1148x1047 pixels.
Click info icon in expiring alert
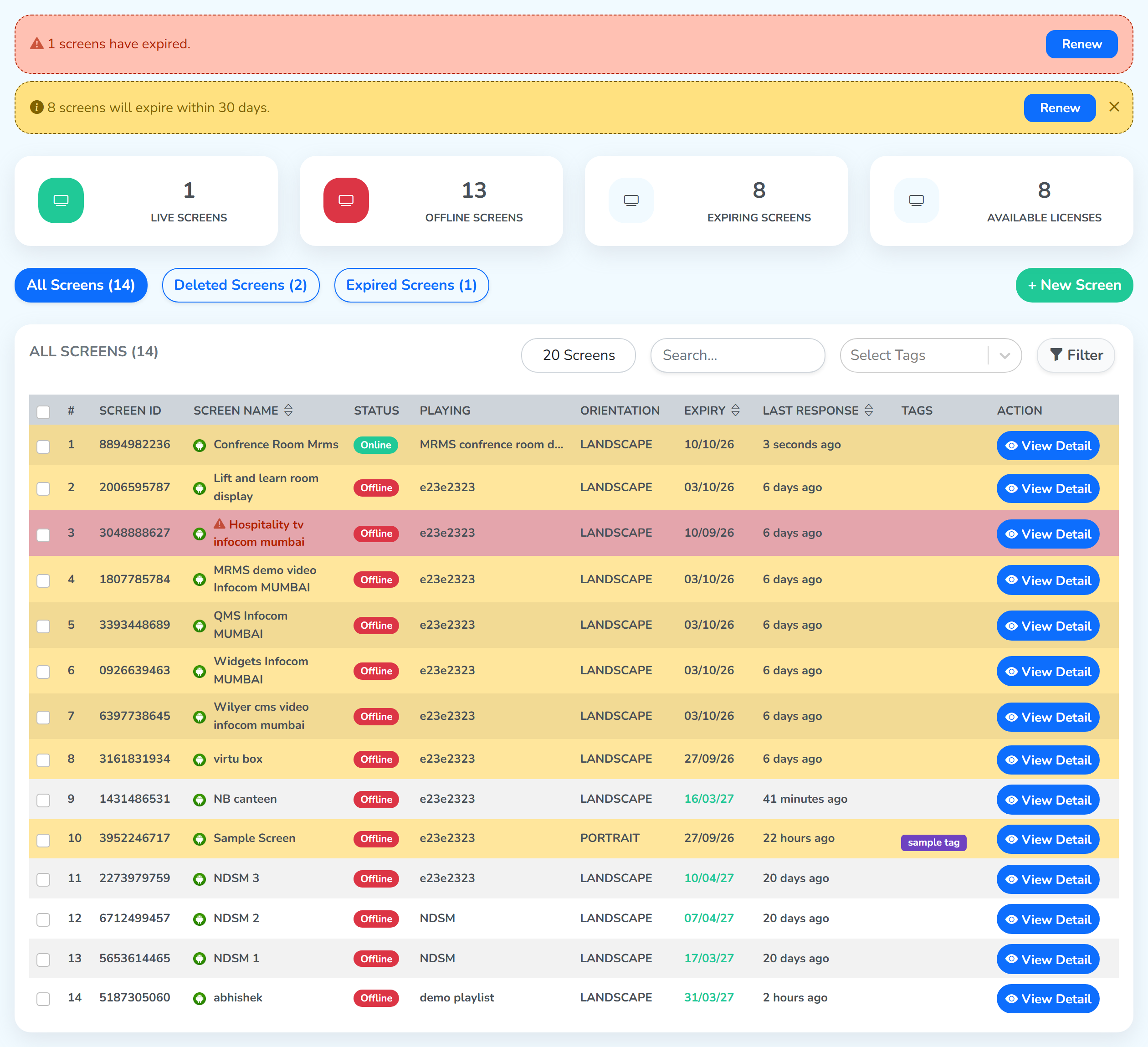point(36,107)
